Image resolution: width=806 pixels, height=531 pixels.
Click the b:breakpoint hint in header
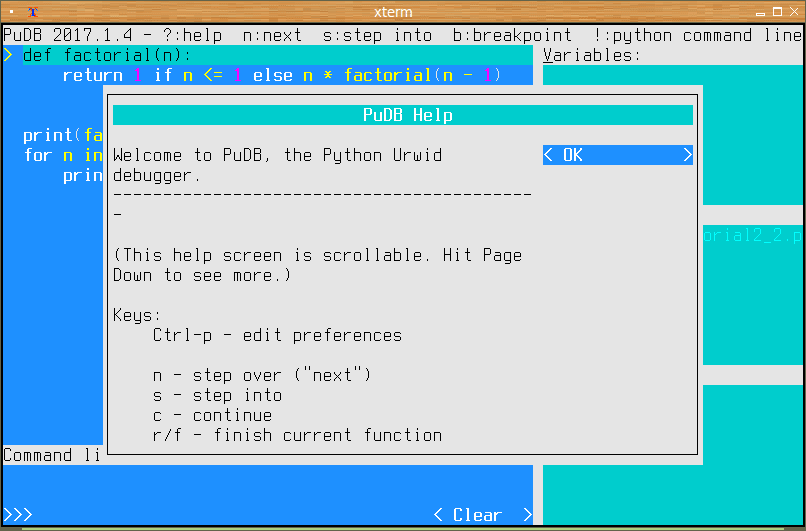coord(512,35)
